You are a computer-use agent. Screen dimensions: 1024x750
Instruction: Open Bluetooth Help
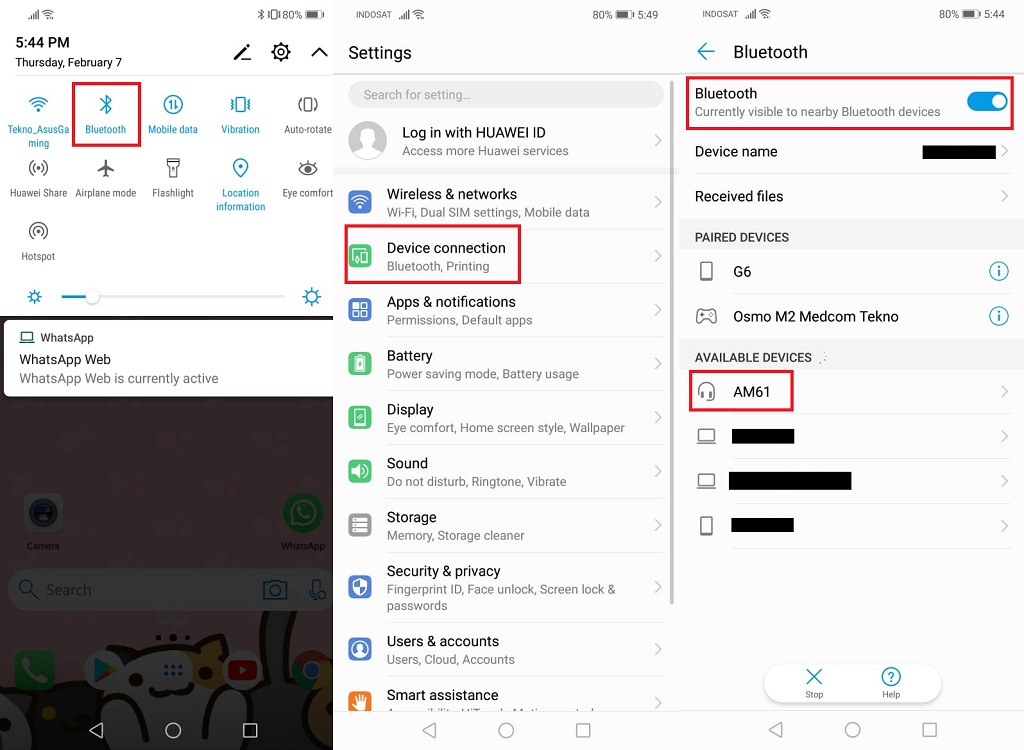coord(891,683)
